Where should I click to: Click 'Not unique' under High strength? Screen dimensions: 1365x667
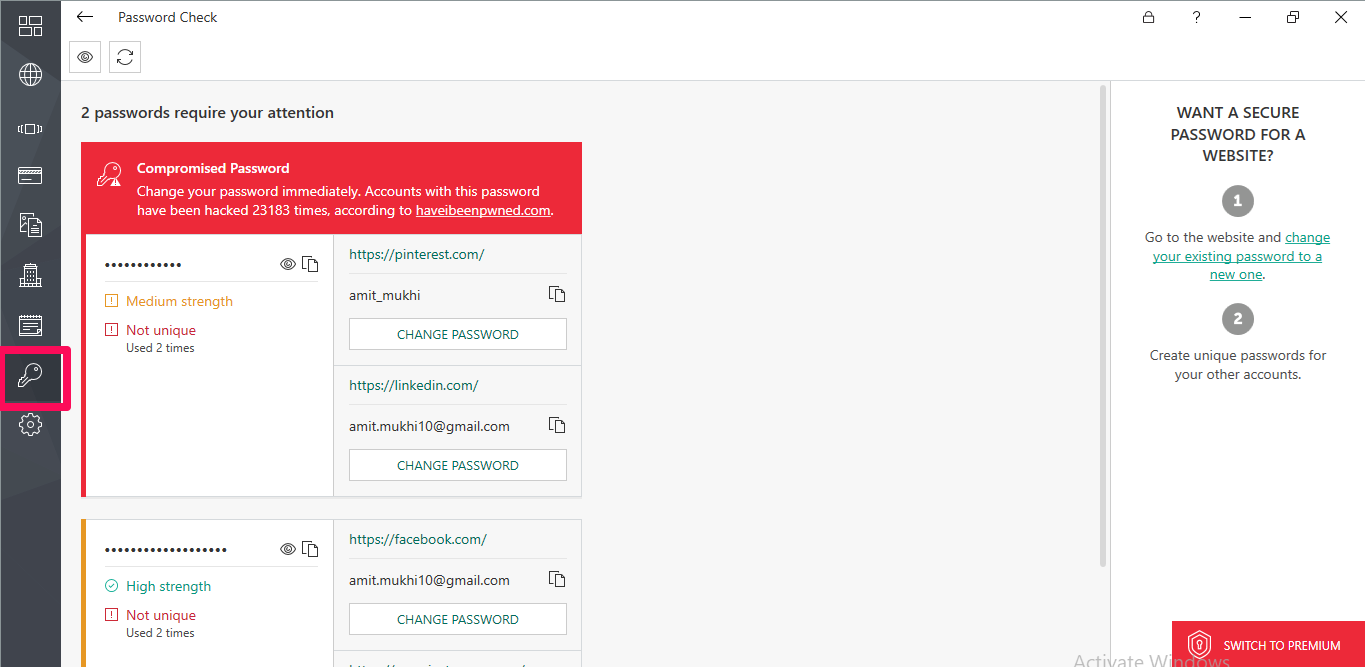(x=161, y=615)
